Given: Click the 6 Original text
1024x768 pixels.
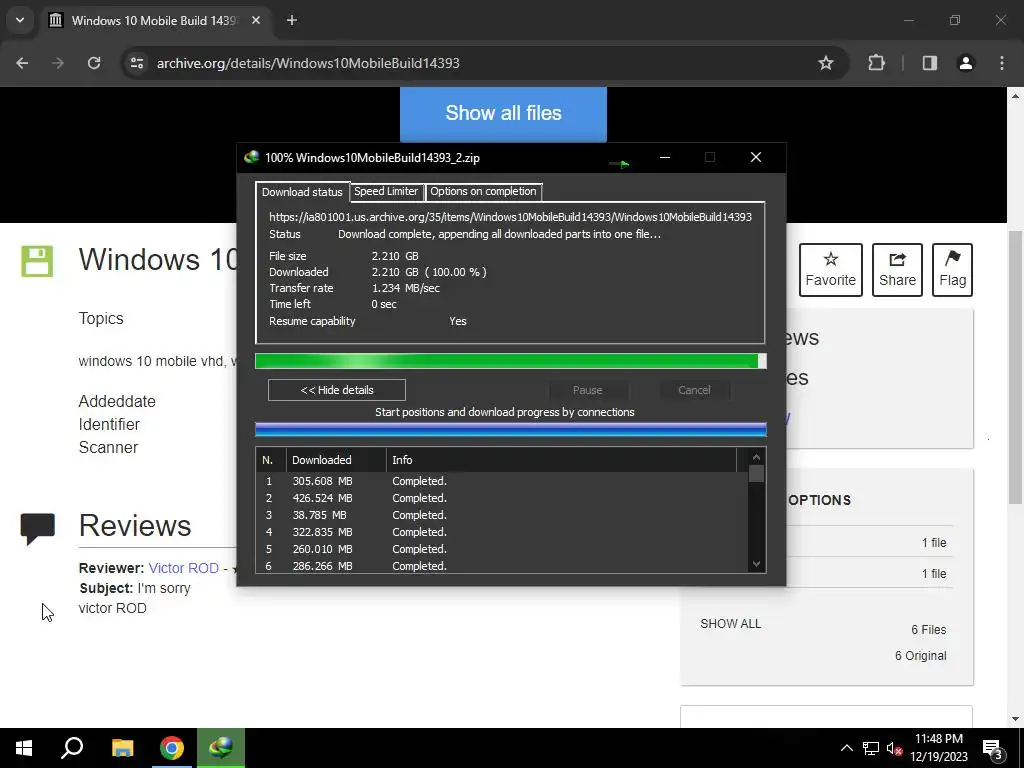Looking at the screenshot, I should point(921,656).
